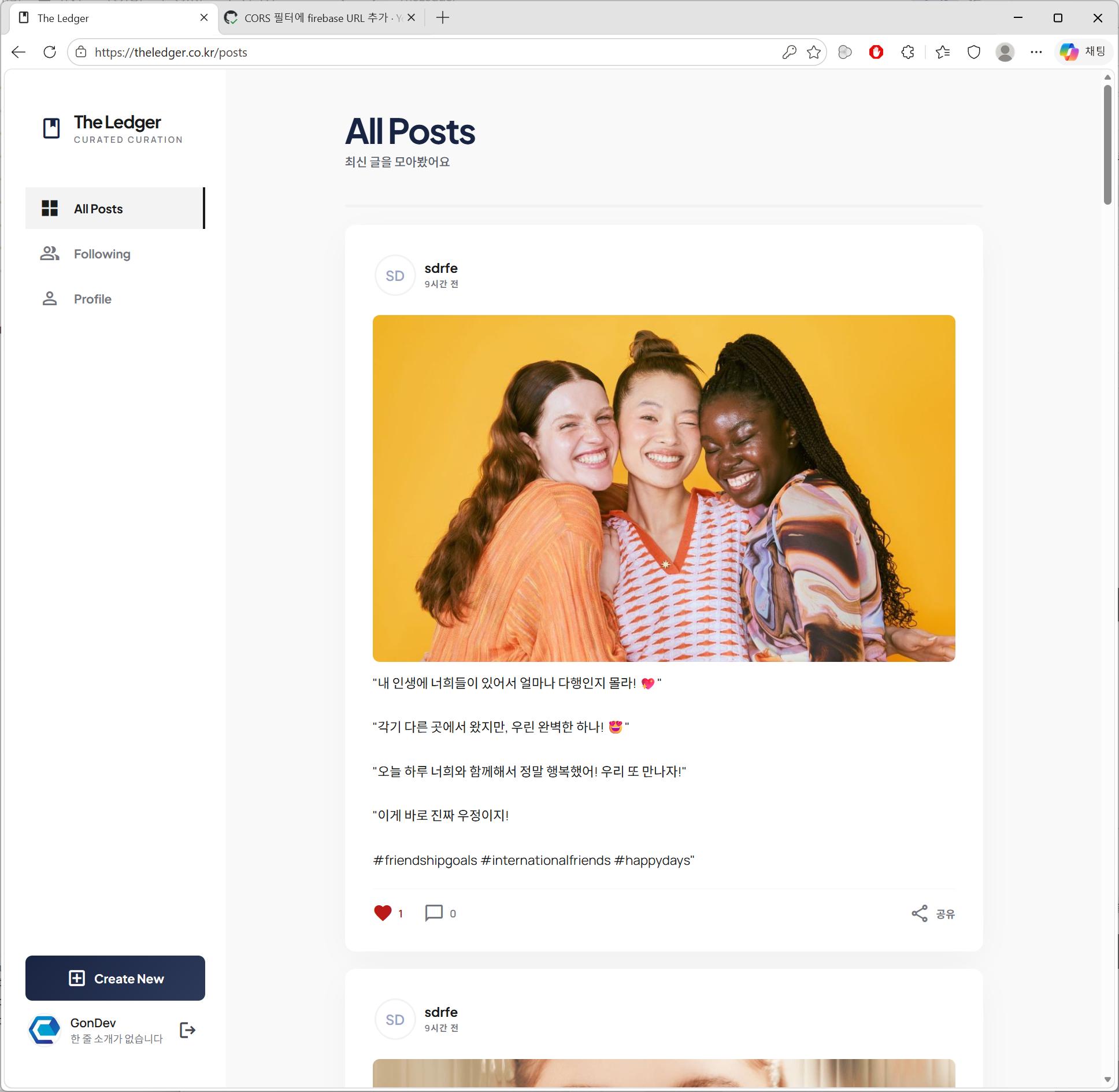Viewport: 1119px width, 1092px height.
Task: Open browser Settings and more ellipsis menu
Action: click(x=1036, y=52)
